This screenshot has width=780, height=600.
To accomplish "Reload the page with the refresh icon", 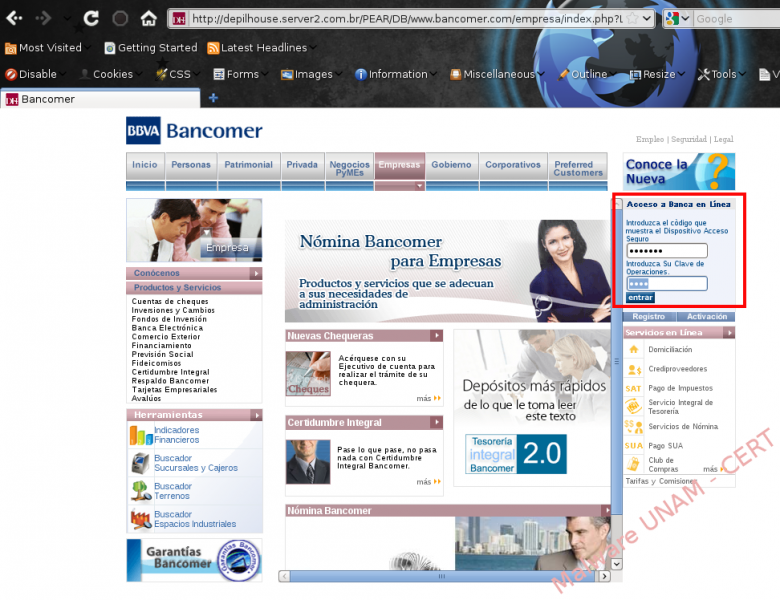I will [x=91, y=18].
